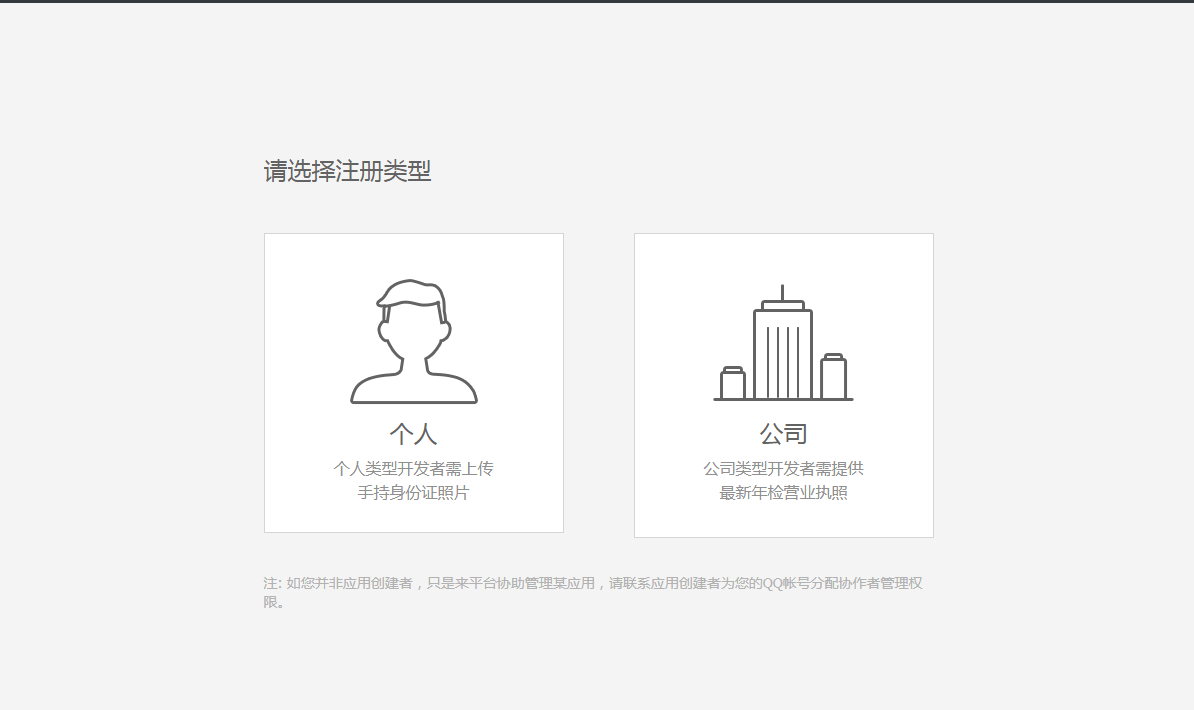Click the 手持身份证照片 description line
Screen dimensions: 1194x710
tap(413, 492)
